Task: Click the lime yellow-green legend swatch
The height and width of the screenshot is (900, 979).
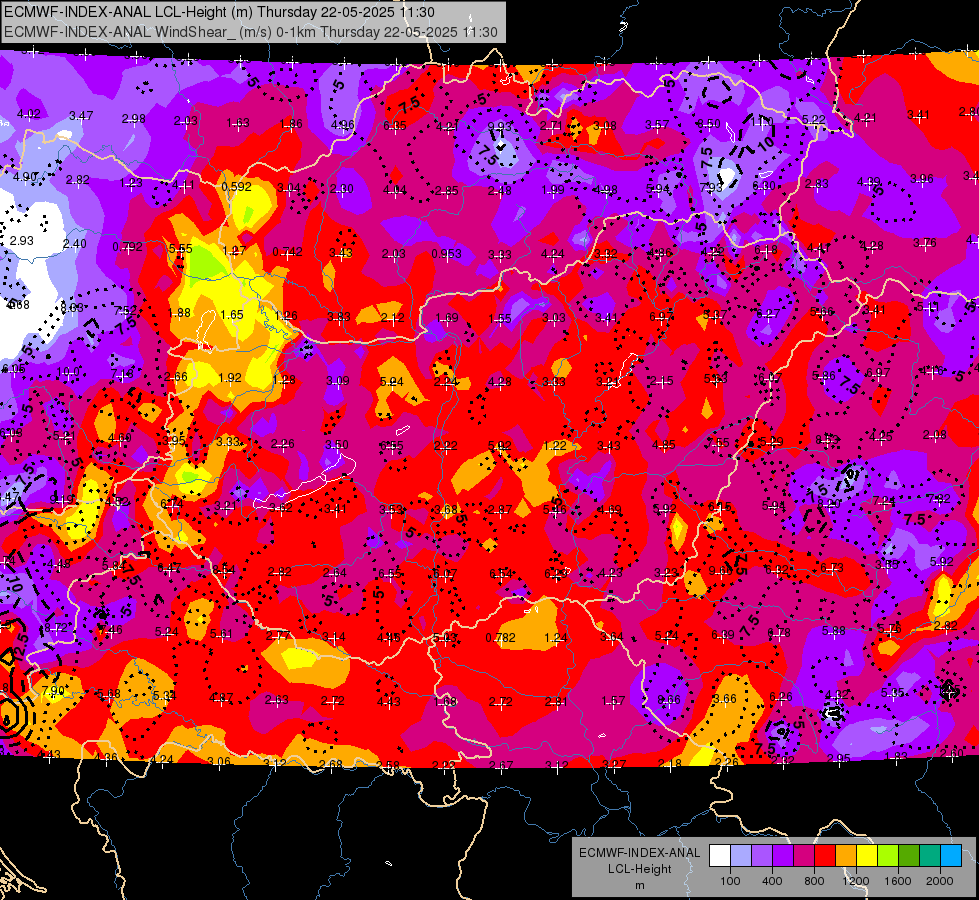Action: [x=888, y=856]
